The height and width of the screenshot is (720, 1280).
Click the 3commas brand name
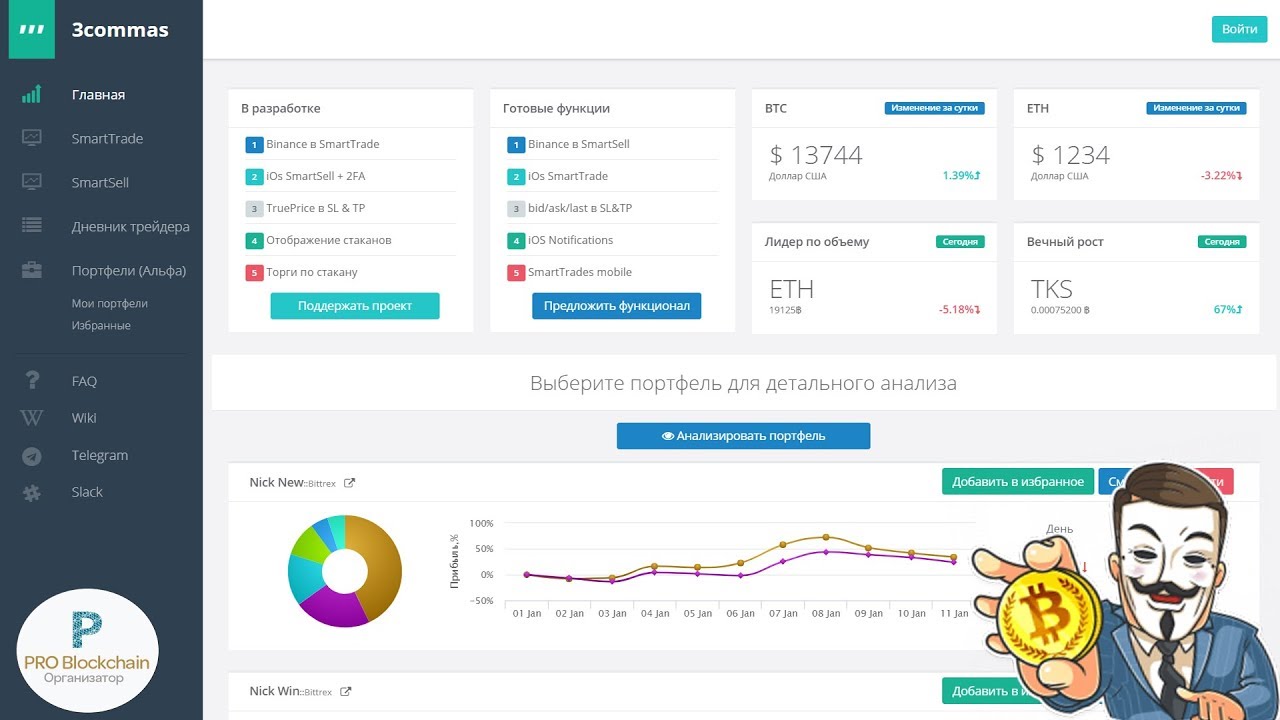120,30
